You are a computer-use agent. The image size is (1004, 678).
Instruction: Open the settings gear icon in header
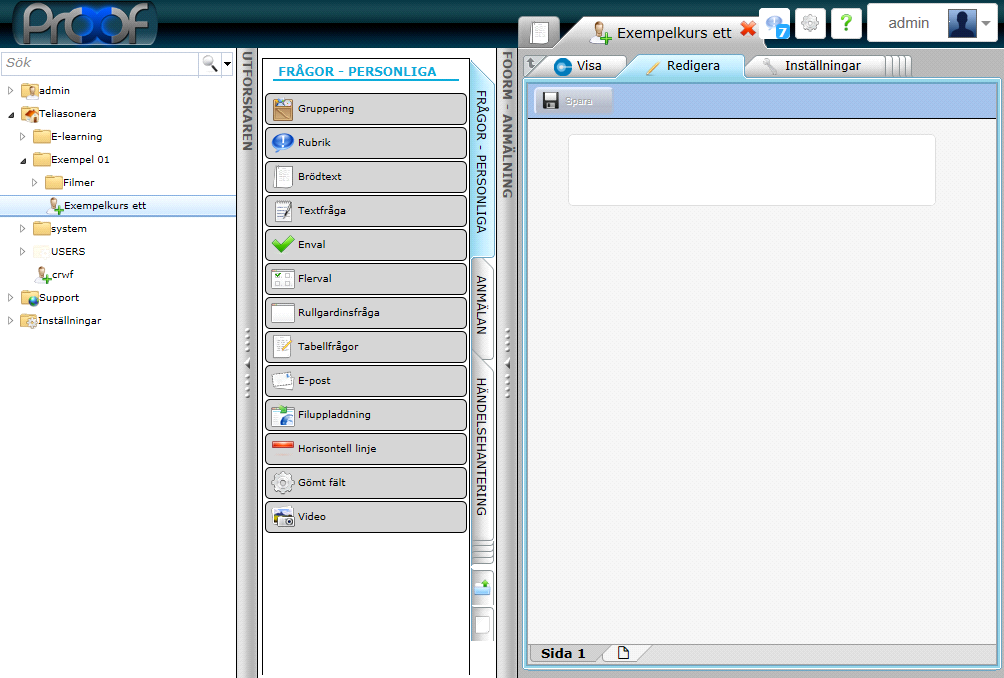[x=810, y=23]
